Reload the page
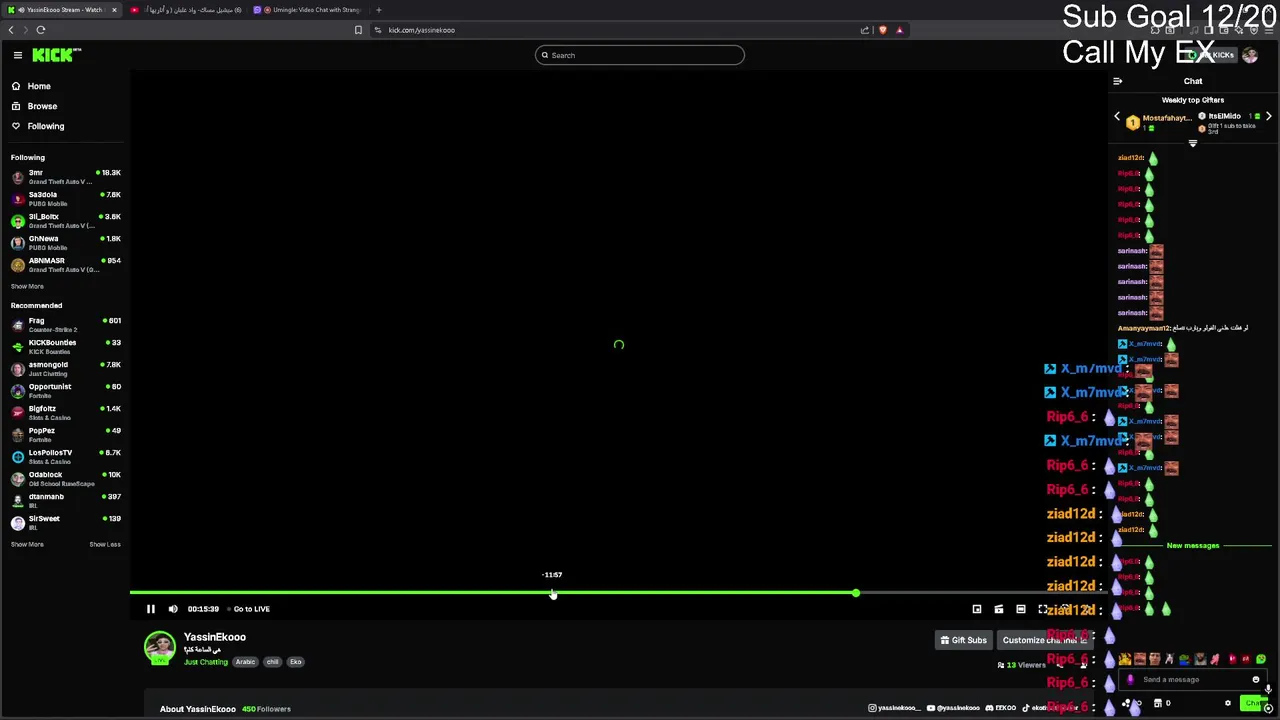Viewport: 1280px width, 720px height. (40, 30)
